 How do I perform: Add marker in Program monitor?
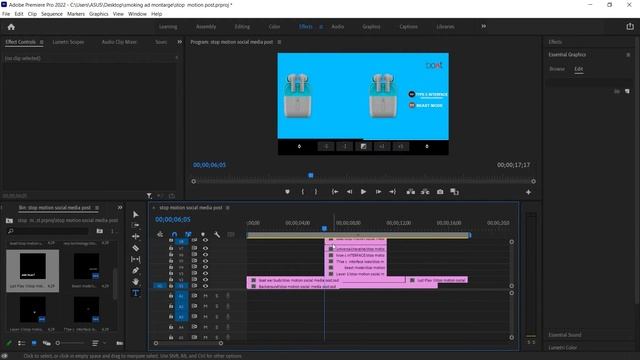coord(287,192)
